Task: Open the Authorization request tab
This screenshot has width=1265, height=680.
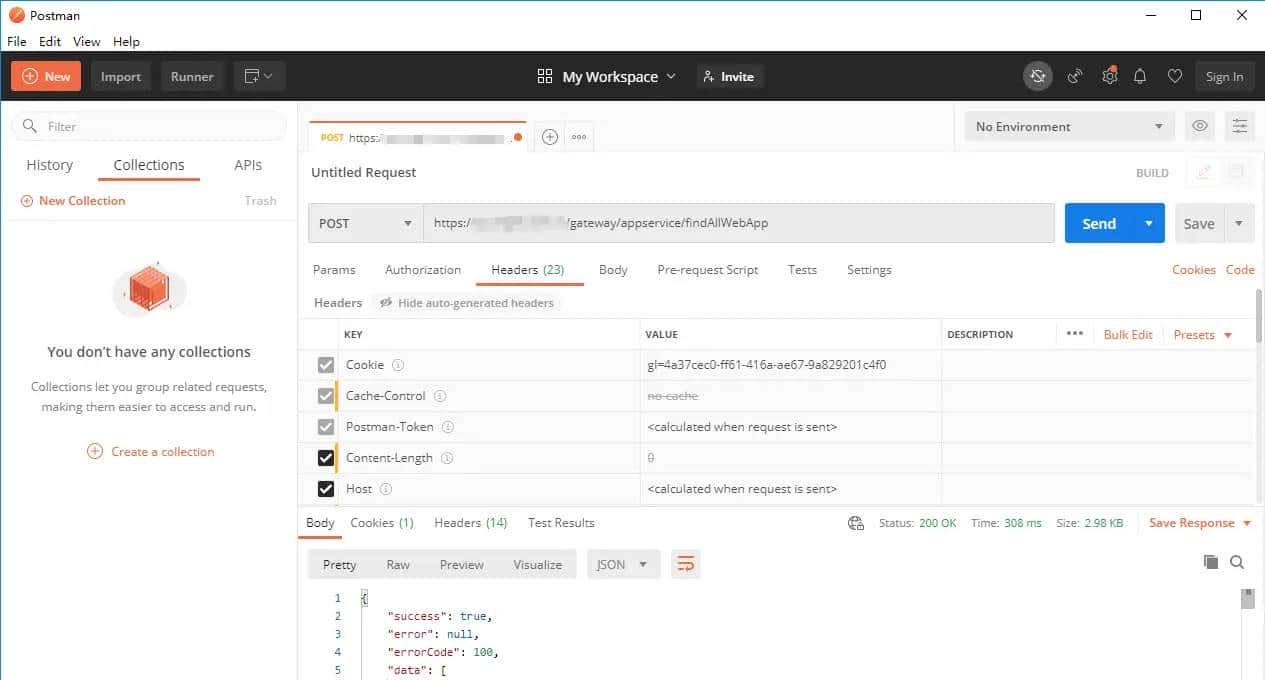Action: pos(423,270)
